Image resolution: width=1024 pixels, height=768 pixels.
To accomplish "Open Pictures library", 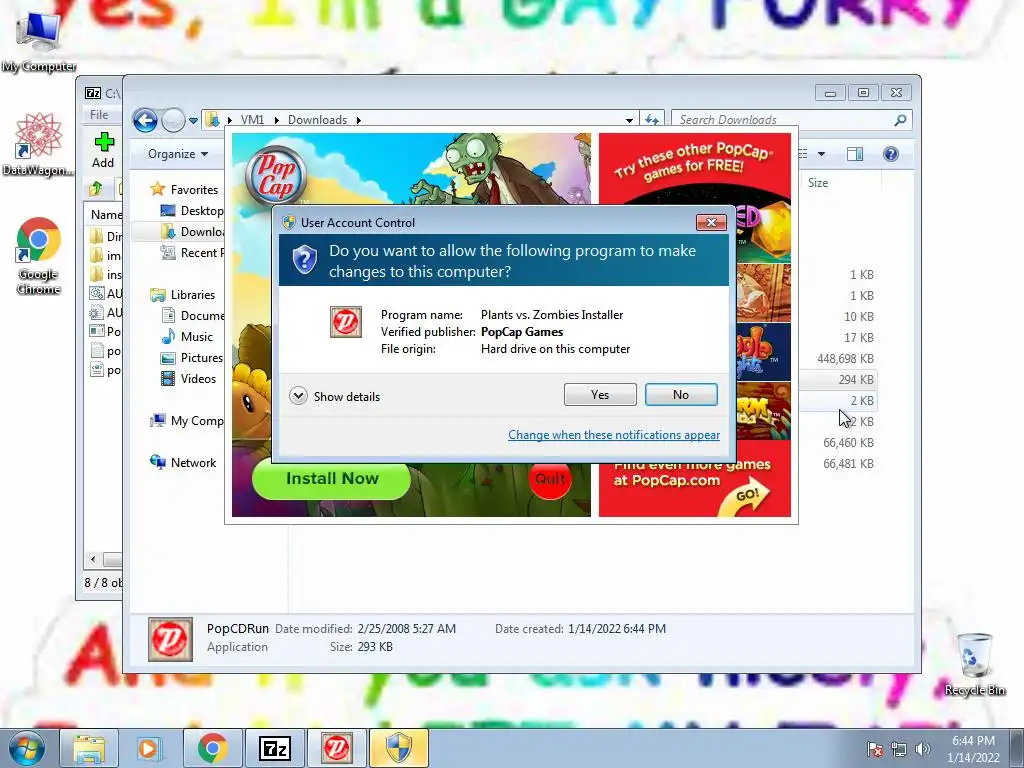I will pyautogui.click(x=202, y=357).
